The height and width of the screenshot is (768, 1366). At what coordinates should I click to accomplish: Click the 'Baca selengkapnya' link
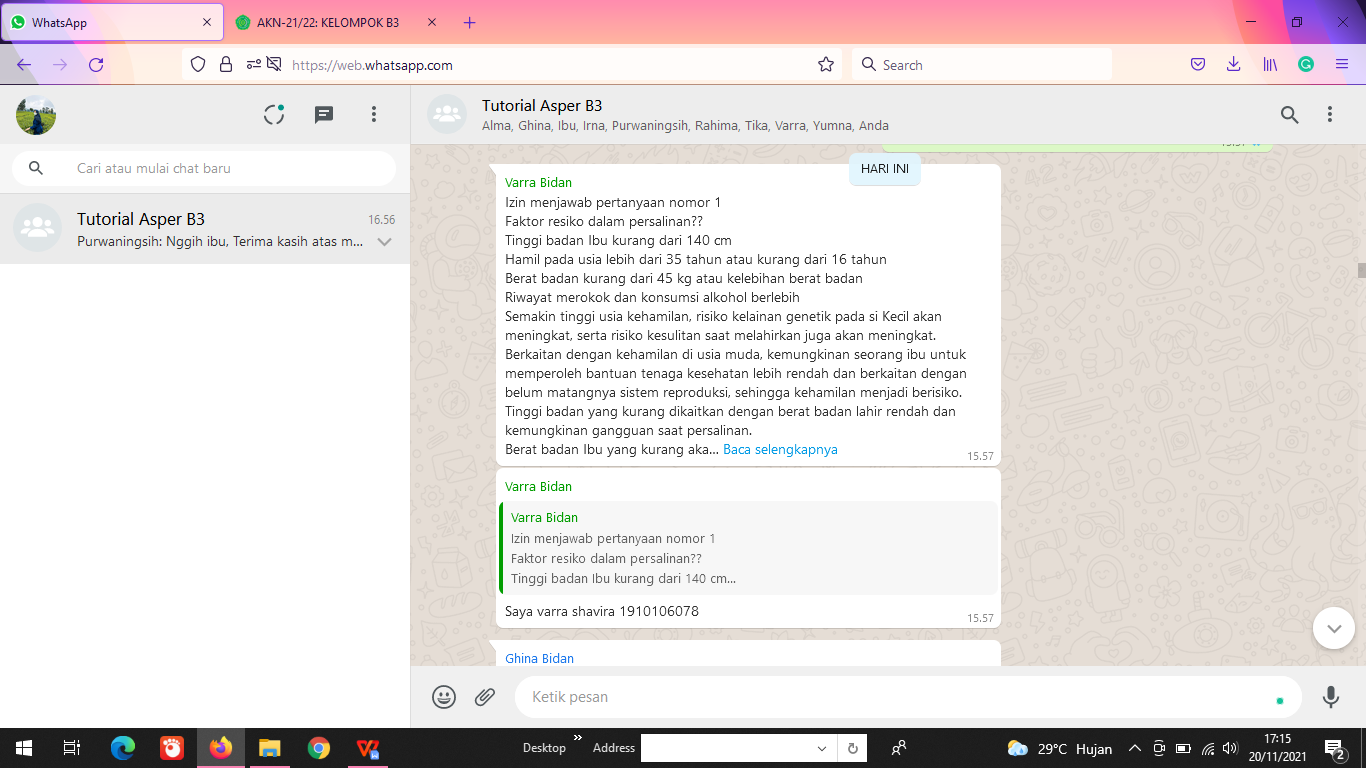(780, 450)
